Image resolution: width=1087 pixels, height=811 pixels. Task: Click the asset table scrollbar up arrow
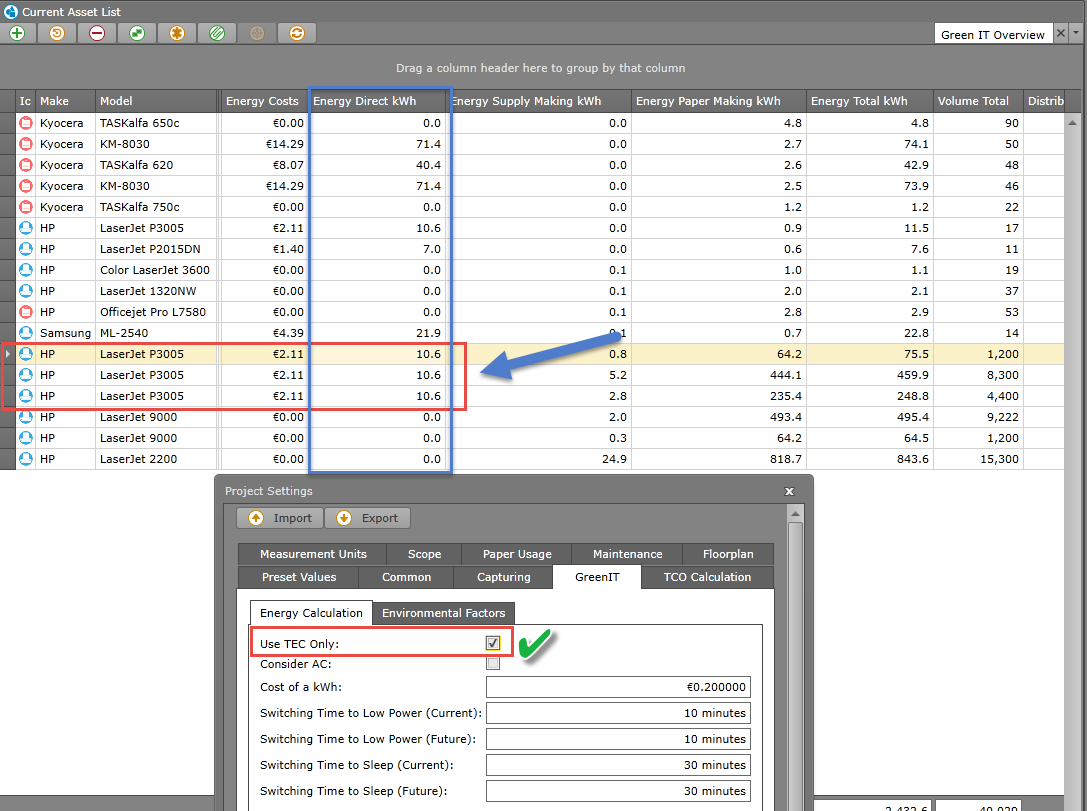pyautogui.click(x=1072, y=123)
